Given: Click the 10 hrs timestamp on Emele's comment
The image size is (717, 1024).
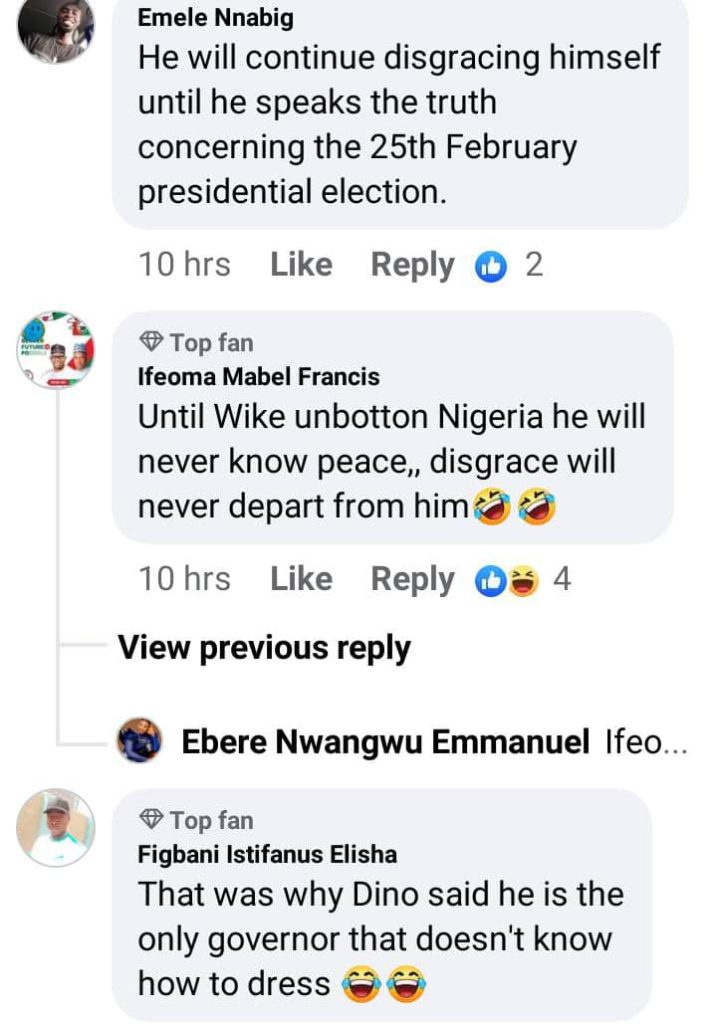Looking at the screenshot, I should (x=184, y=265).
